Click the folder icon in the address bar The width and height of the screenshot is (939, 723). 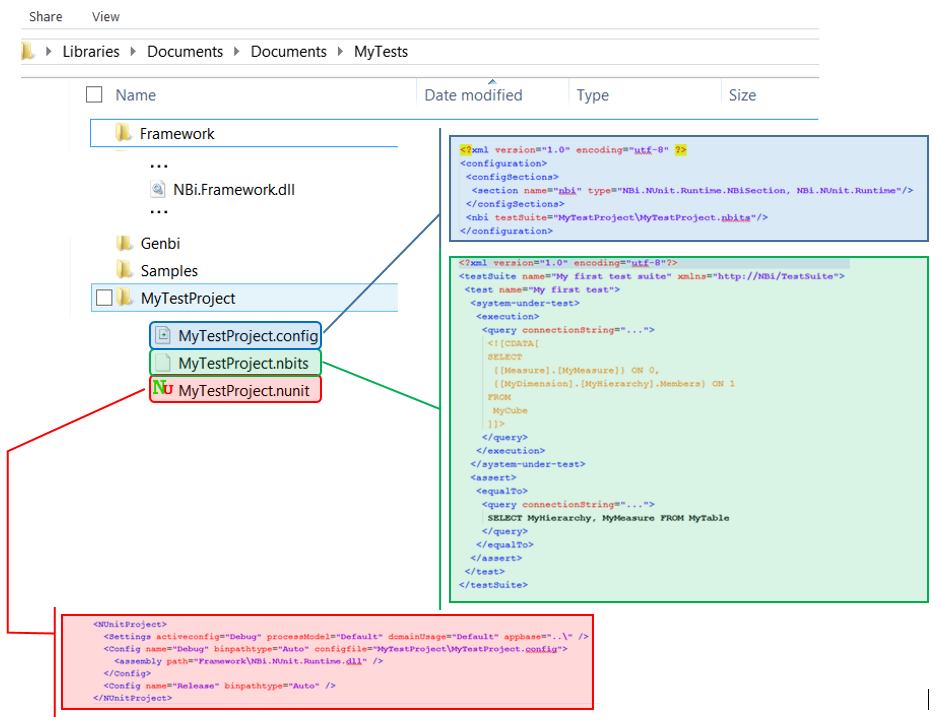(x=28, y=51)
